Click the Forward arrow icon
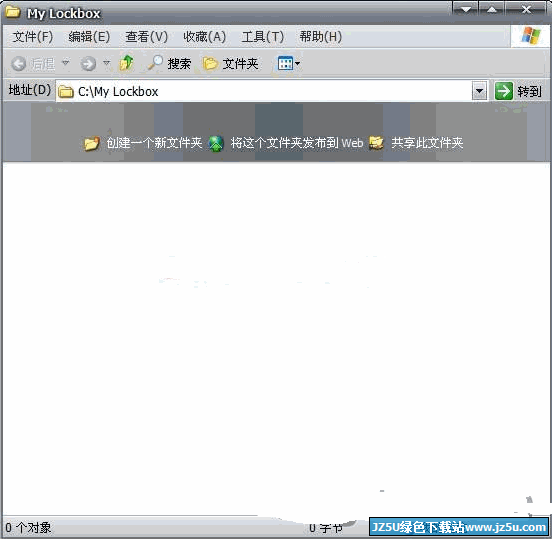Viewport: 552px width, 539px height. [88, 64]
